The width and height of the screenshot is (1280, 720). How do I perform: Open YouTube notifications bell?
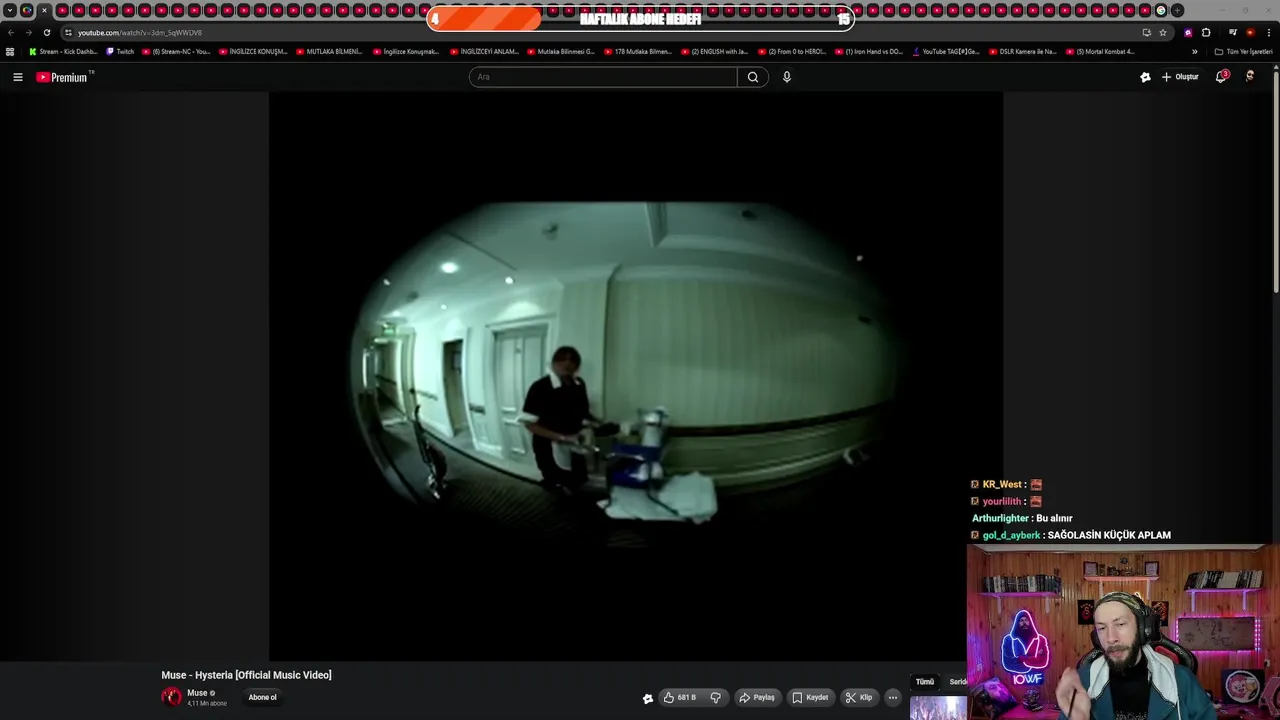point(1221,77)
